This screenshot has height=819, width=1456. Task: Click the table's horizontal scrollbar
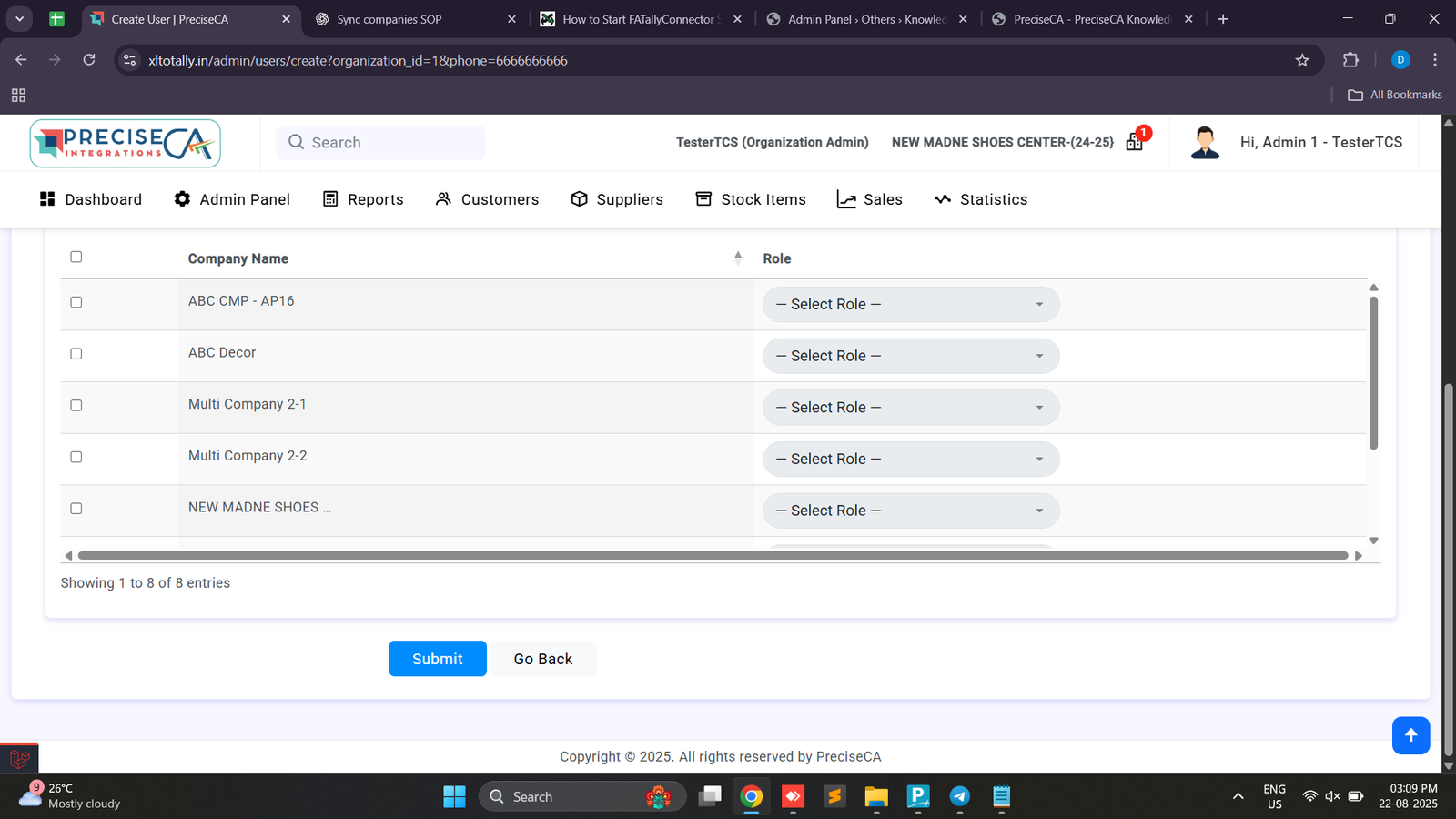[x=713, y=555]
